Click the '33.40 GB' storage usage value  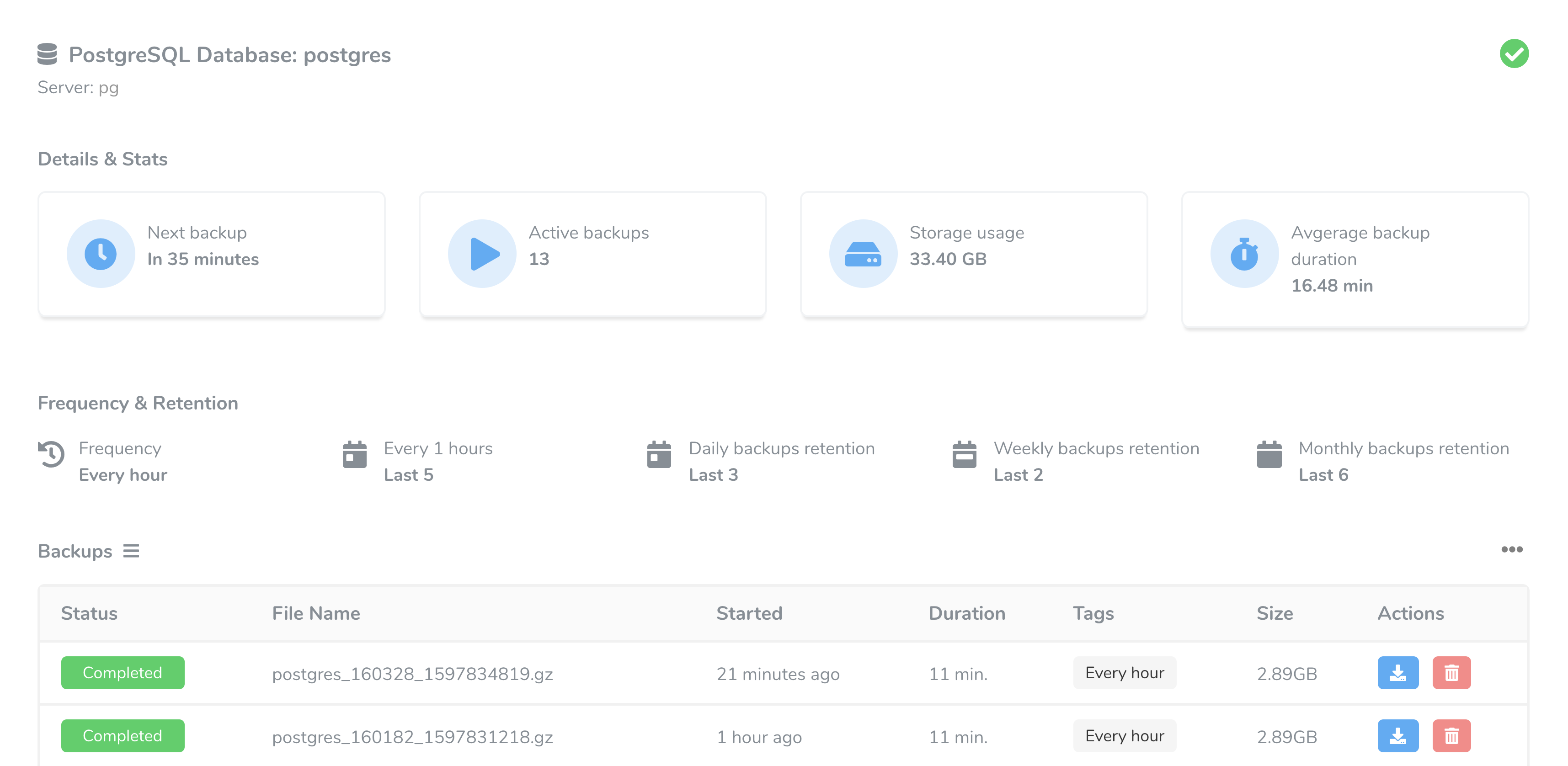pyautogui.click(x=948, y=259)
